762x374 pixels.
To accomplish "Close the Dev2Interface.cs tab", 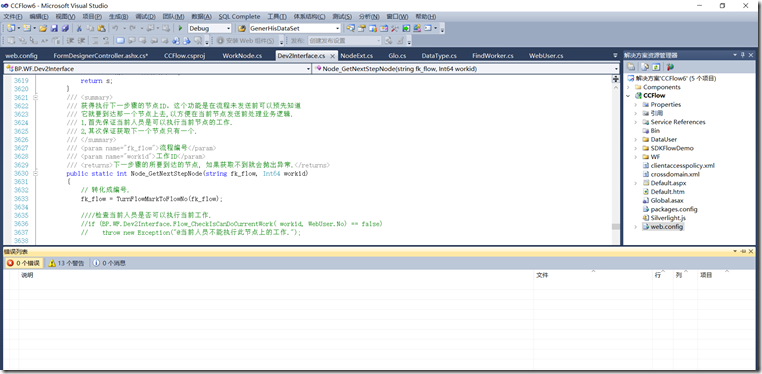I will coord(332,56).
